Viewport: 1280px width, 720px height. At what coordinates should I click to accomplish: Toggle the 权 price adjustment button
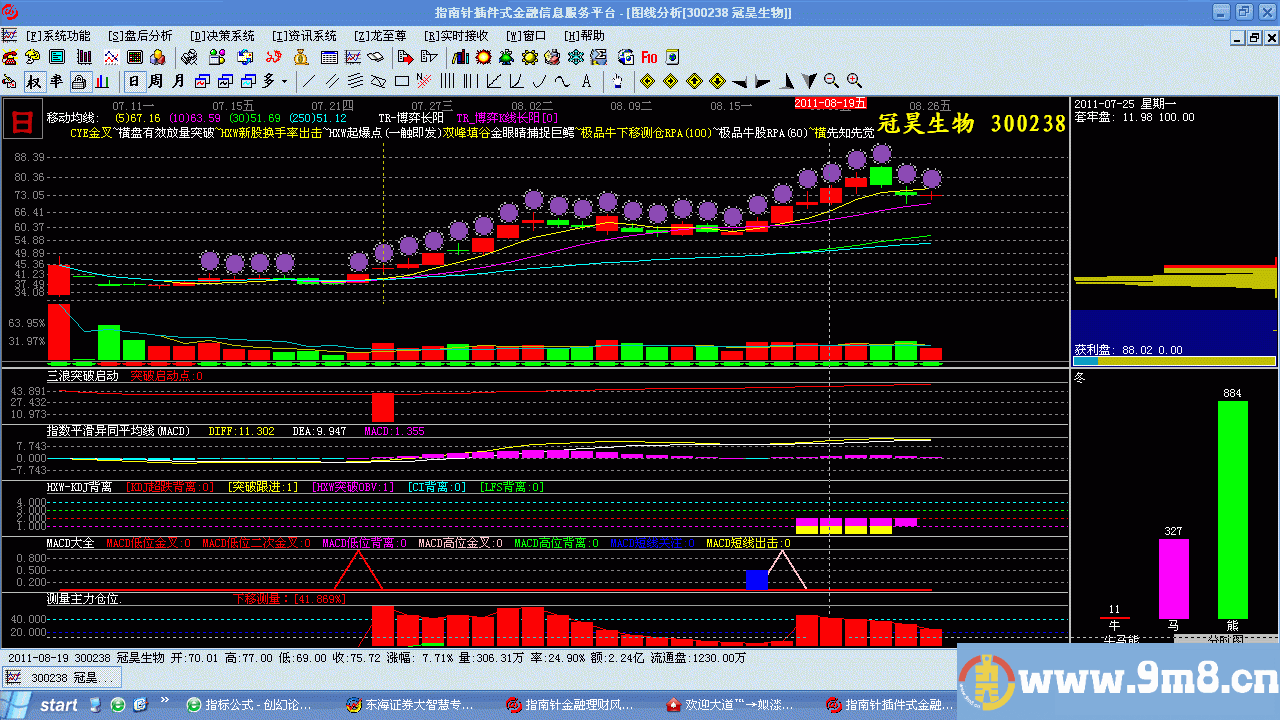[33, 81]
